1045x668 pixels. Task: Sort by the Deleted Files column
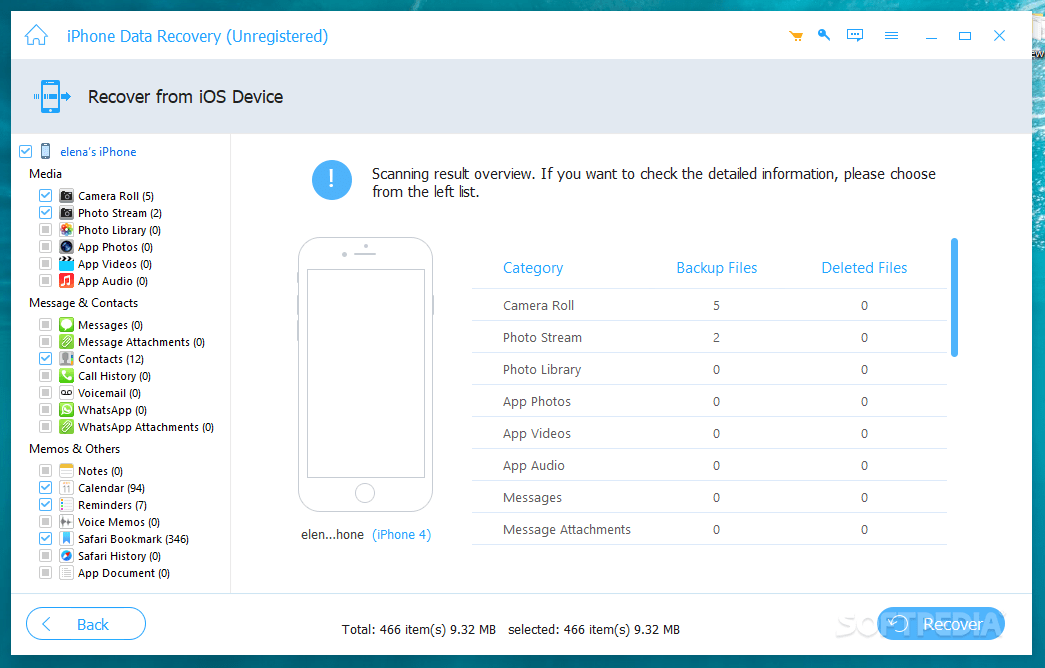(864, 267)
